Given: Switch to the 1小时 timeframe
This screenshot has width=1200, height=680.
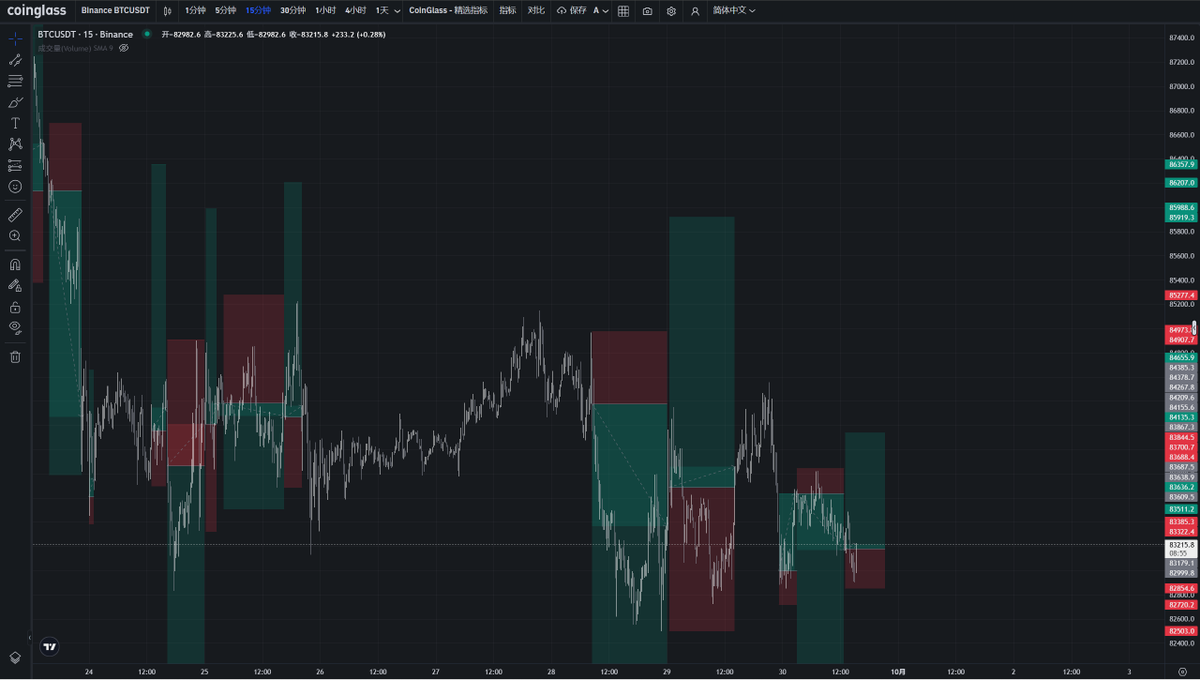Looking at the screenshot, I should click(325, 11).
